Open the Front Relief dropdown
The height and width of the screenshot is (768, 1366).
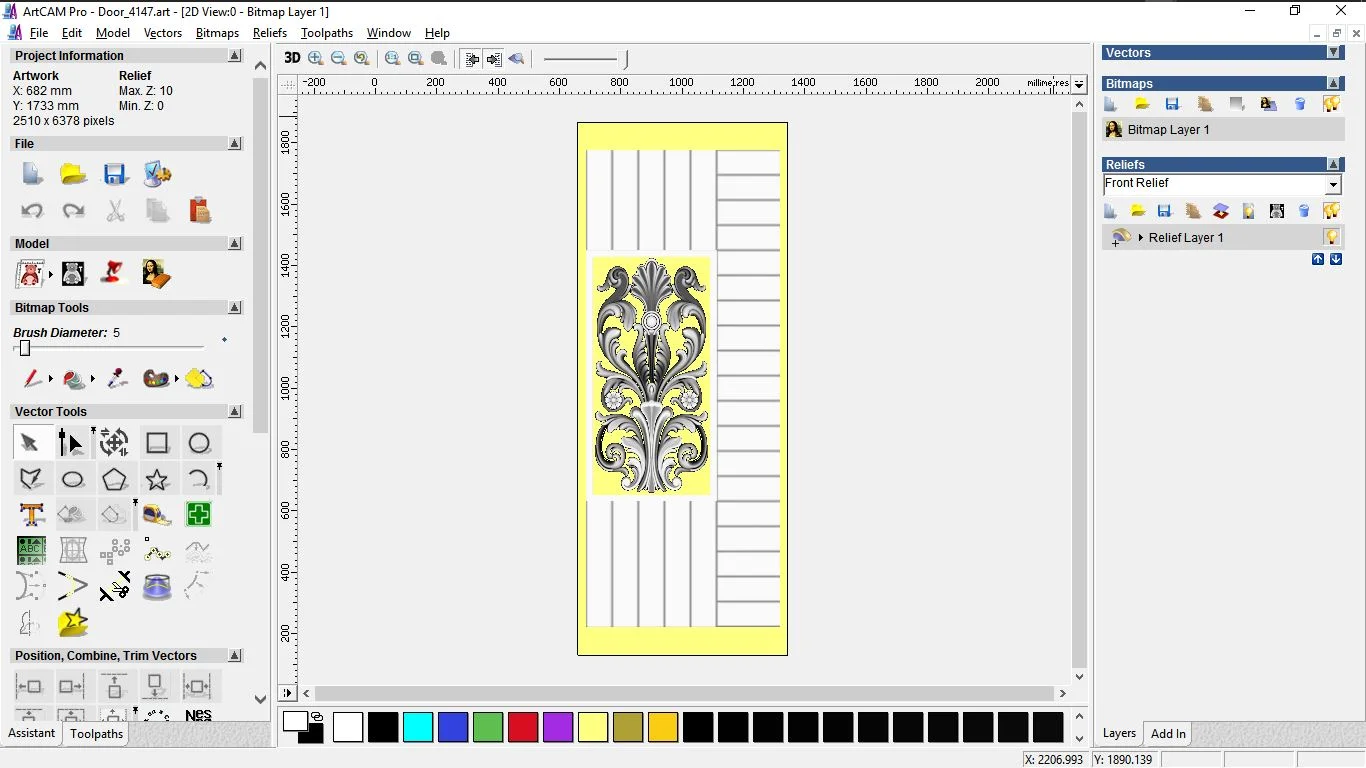point(1333,185)
